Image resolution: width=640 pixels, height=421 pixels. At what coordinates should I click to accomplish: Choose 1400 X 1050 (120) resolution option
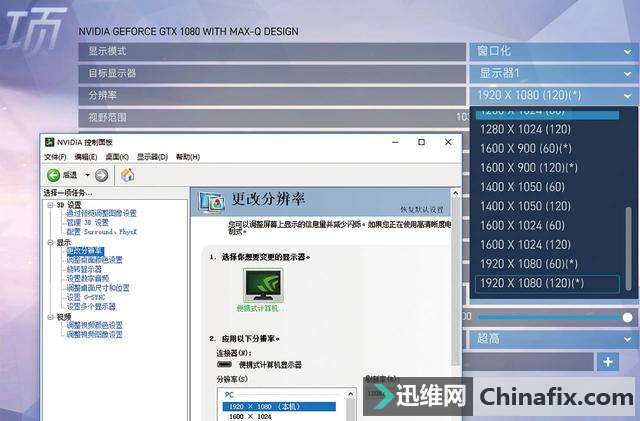(547, 206)
